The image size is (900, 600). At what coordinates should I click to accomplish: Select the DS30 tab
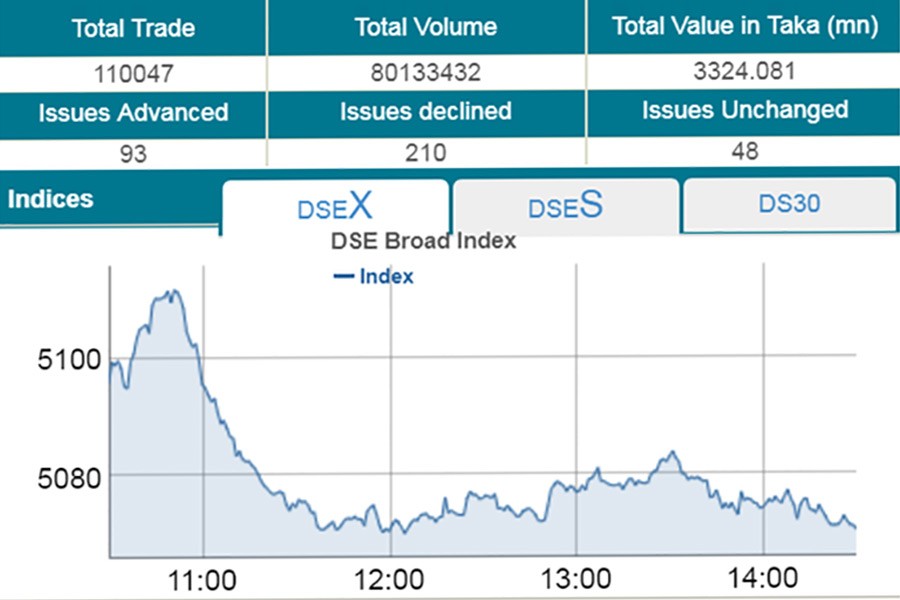click(x=789, y=204)
